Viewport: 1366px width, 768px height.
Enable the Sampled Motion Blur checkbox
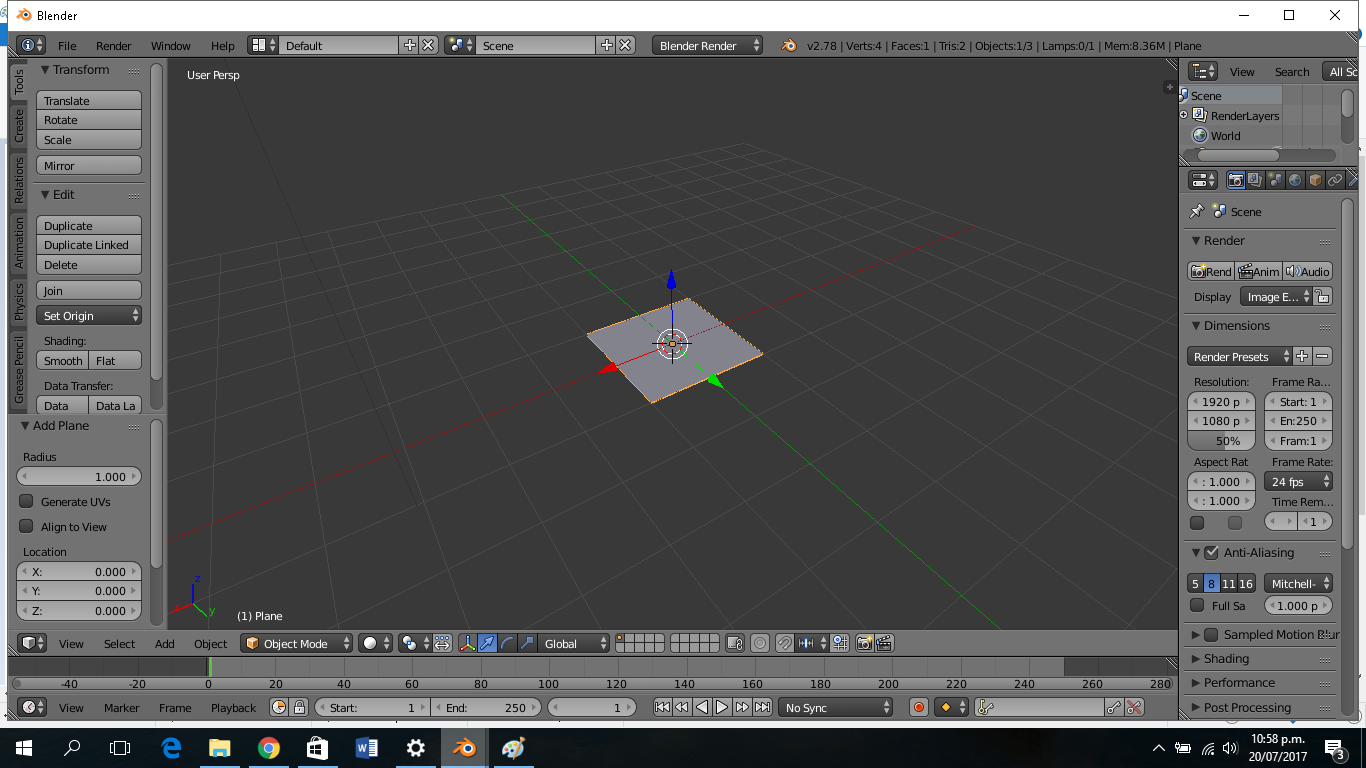(1211, 634)
